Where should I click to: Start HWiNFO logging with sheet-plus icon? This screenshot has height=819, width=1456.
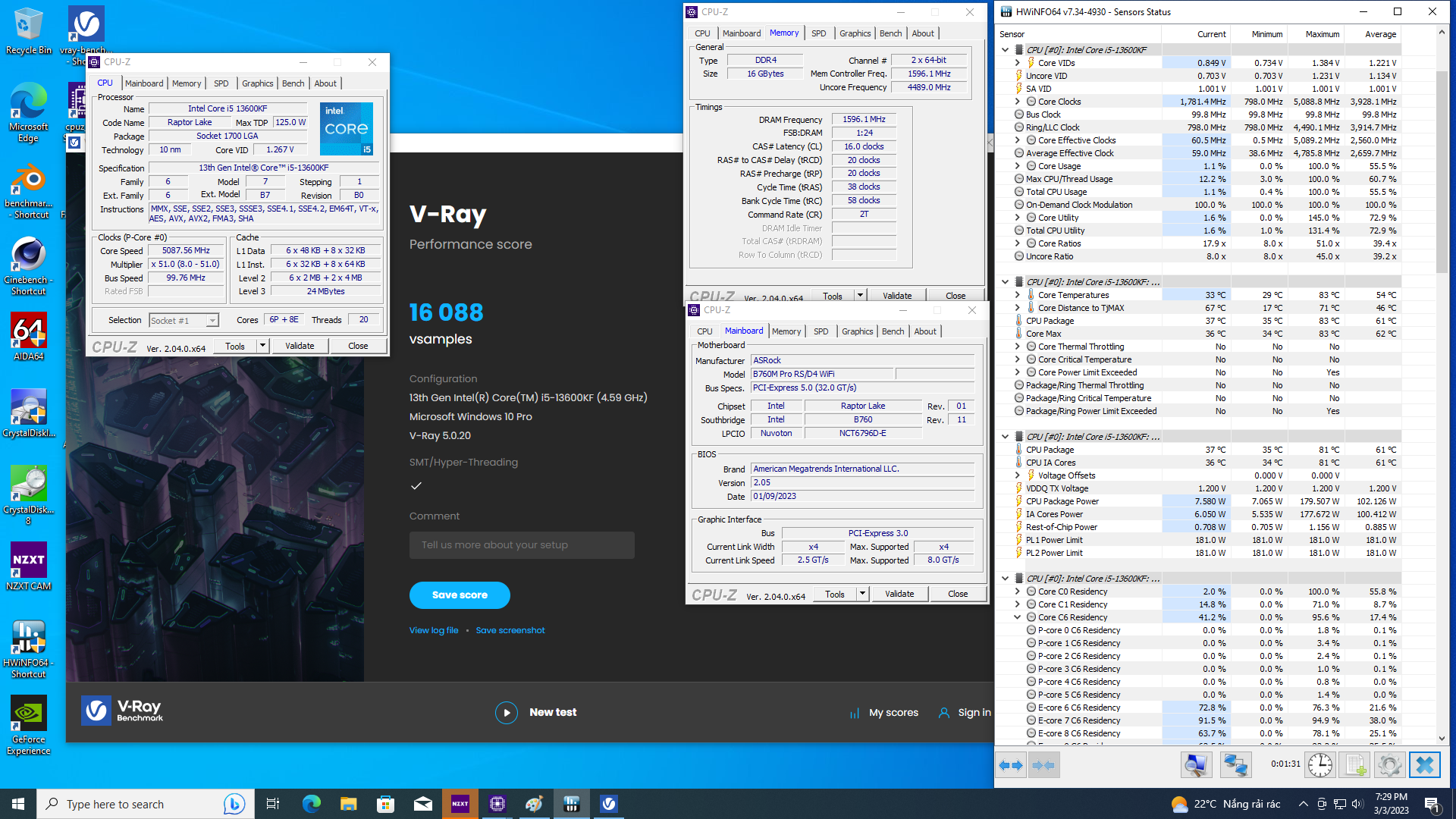coord(1354,765)
